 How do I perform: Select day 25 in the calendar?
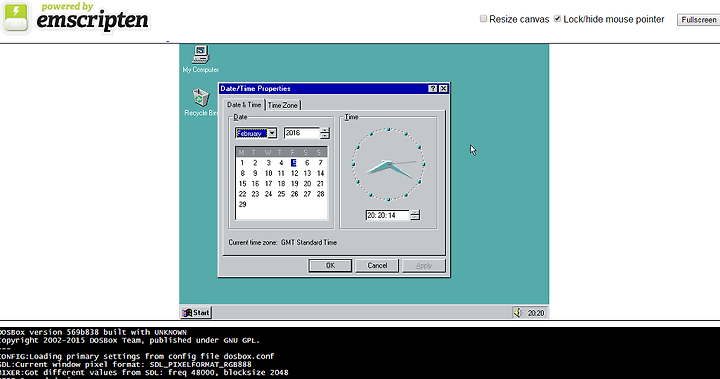pos(281,194)
